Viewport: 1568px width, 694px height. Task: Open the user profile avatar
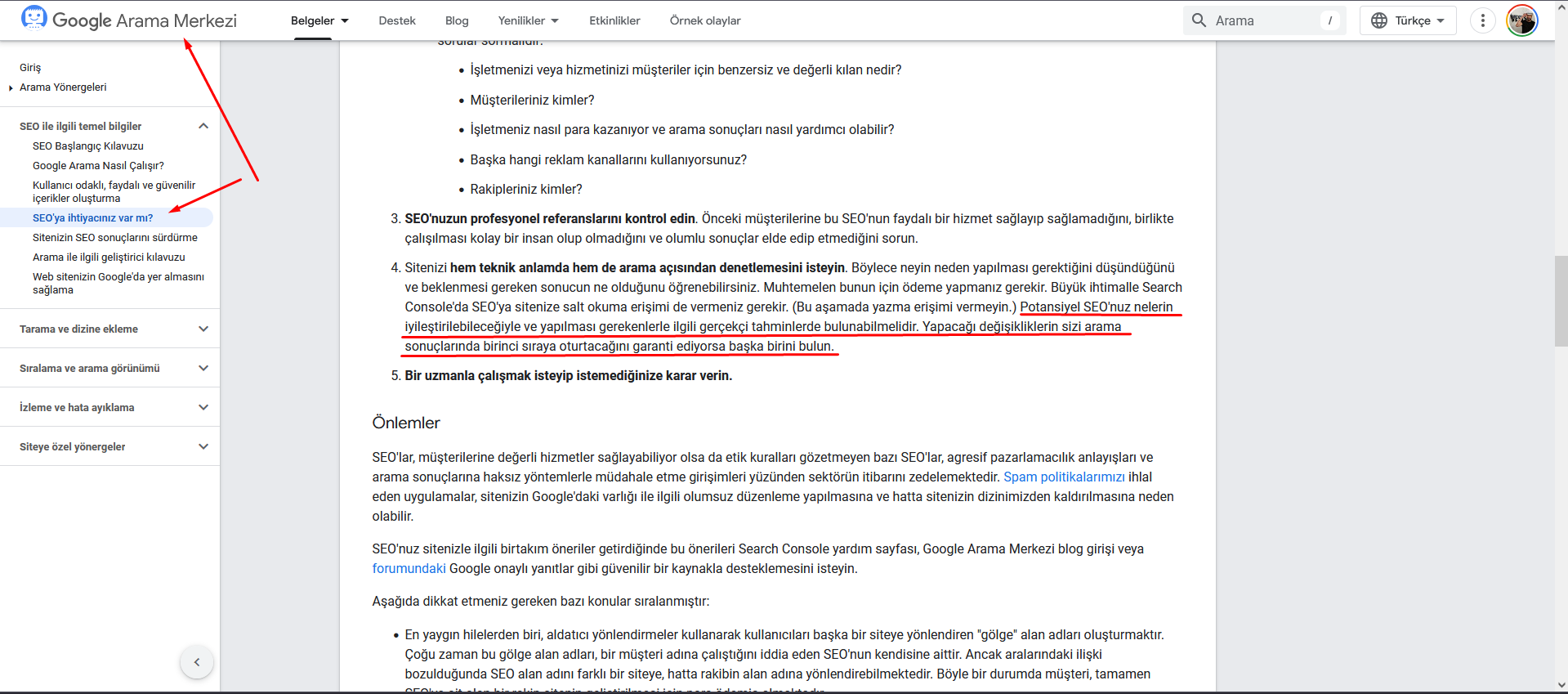coord(1521,20)
